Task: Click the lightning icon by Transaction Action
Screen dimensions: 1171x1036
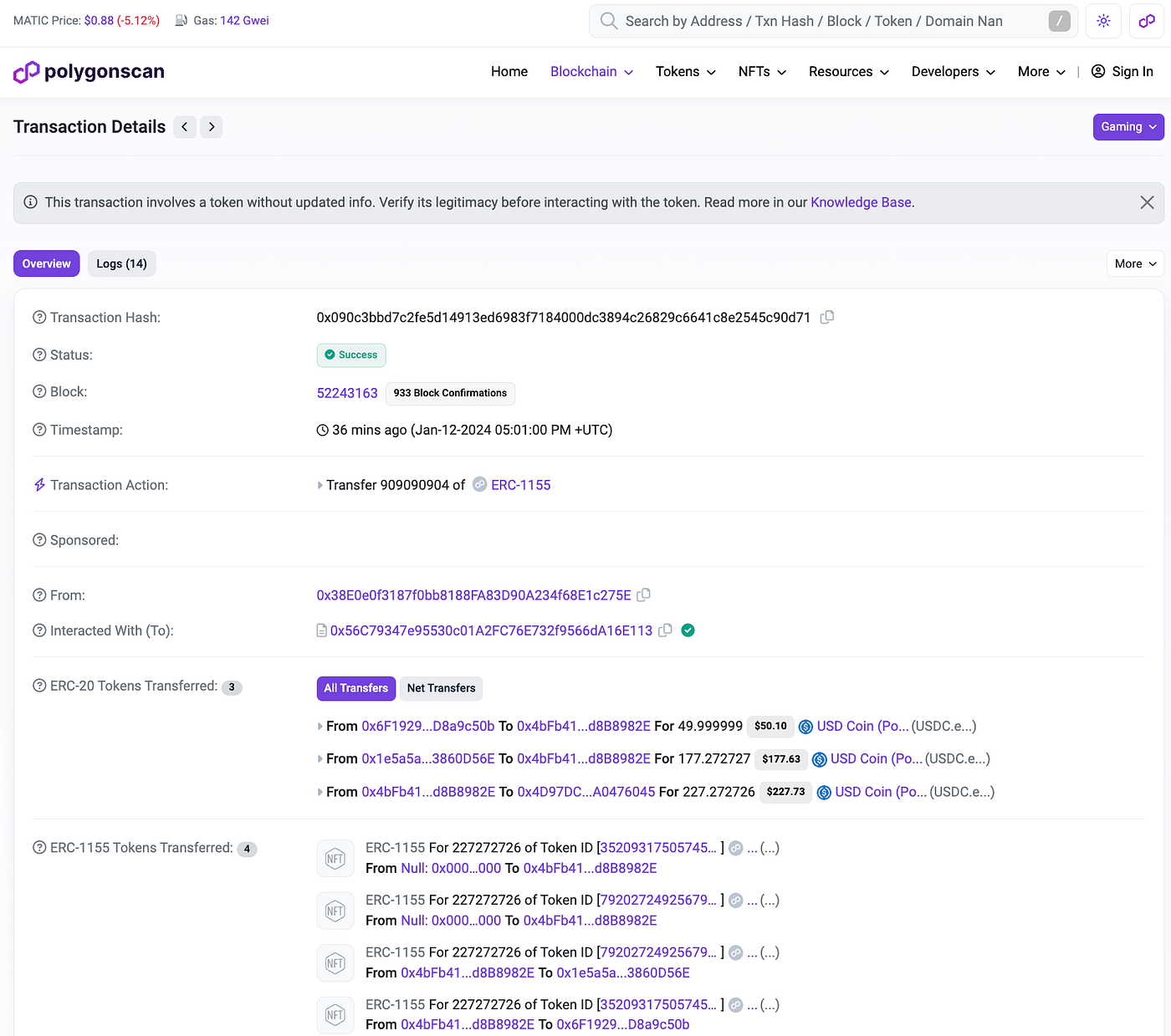Action: pos(39,485)
